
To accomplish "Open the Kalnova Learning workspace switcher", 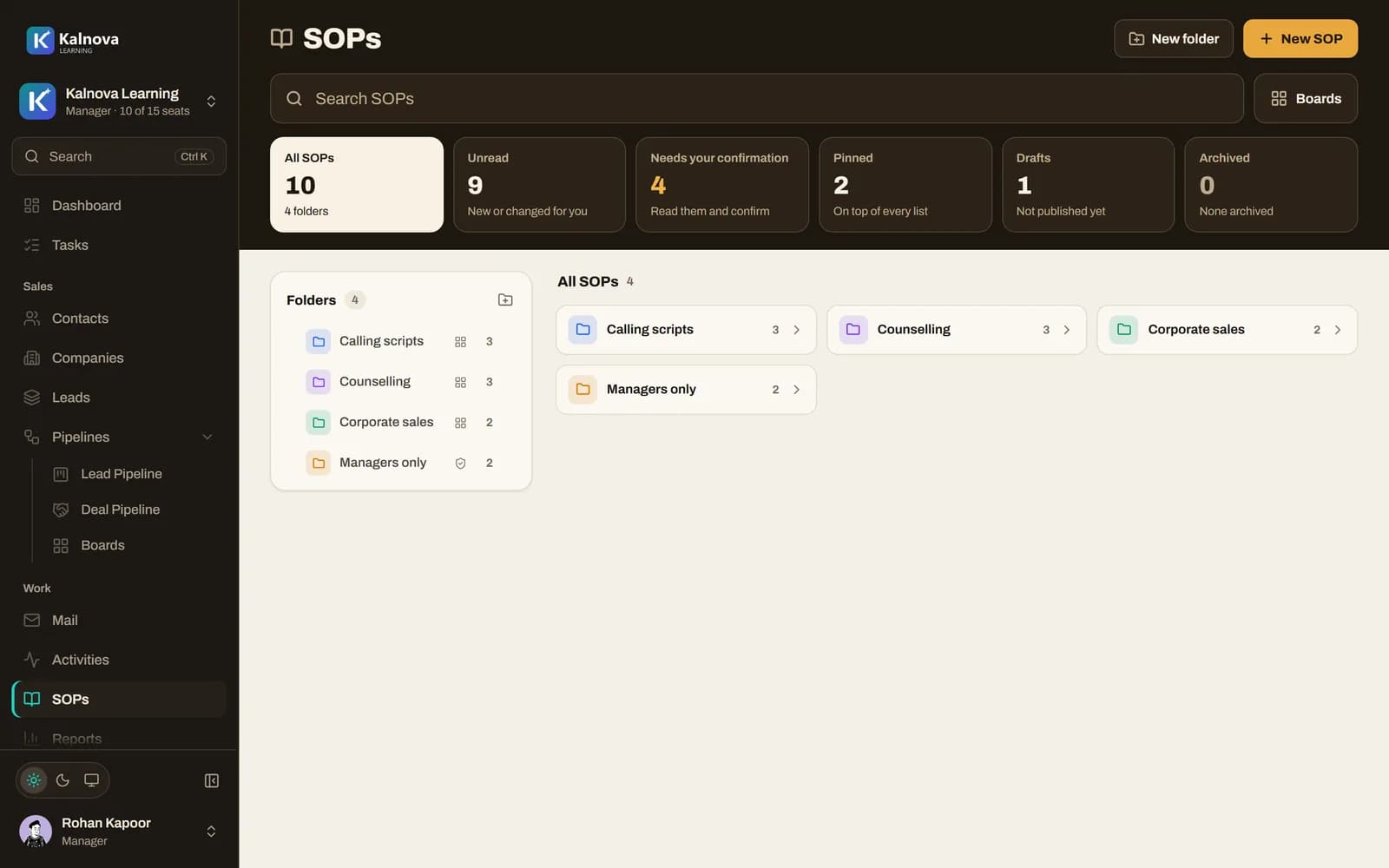I will click(x=119, y=102).
